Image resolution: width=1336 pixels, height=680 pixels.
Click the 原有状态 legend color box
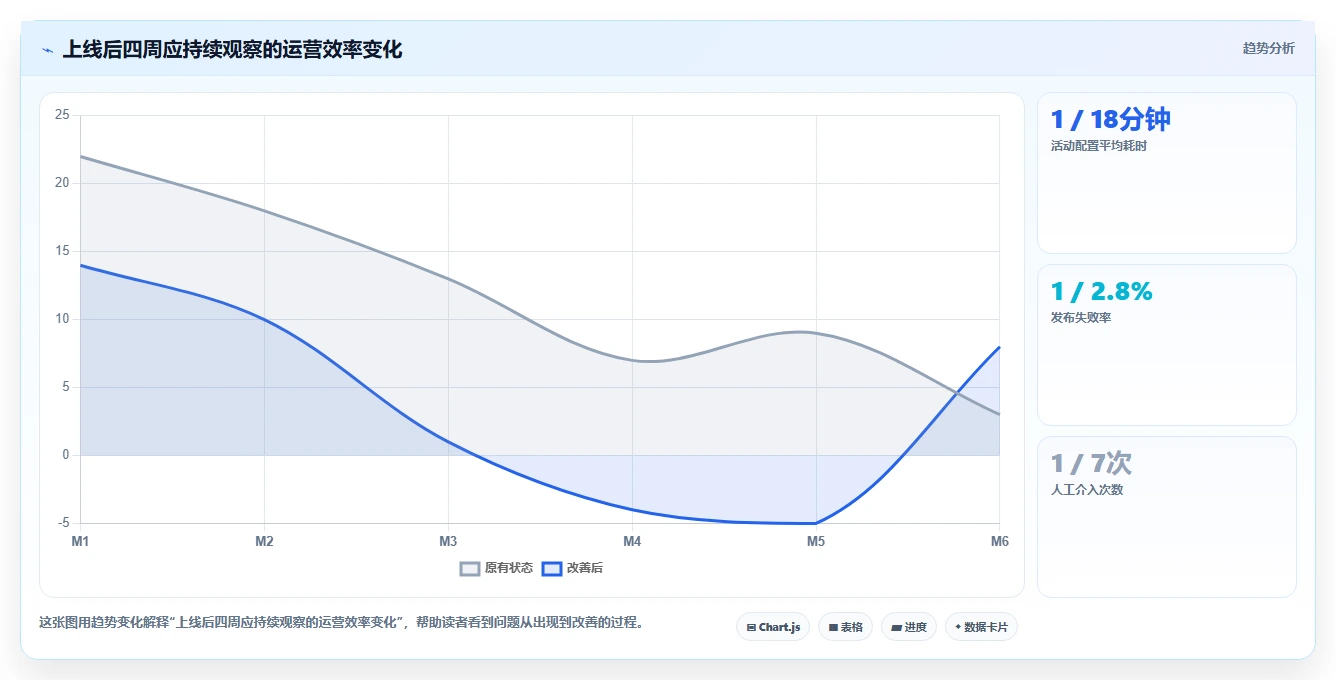click(470, 568)
